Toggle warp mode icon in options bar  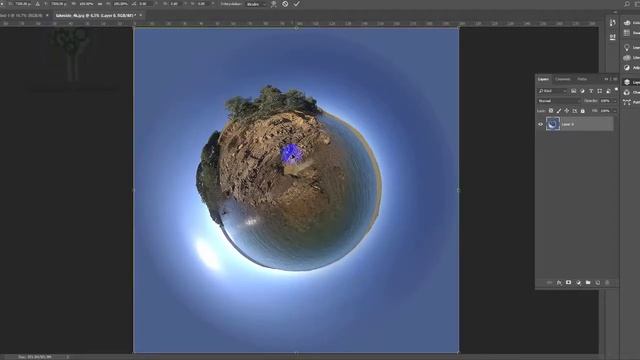pyautogui.click(x=273, y=4)
